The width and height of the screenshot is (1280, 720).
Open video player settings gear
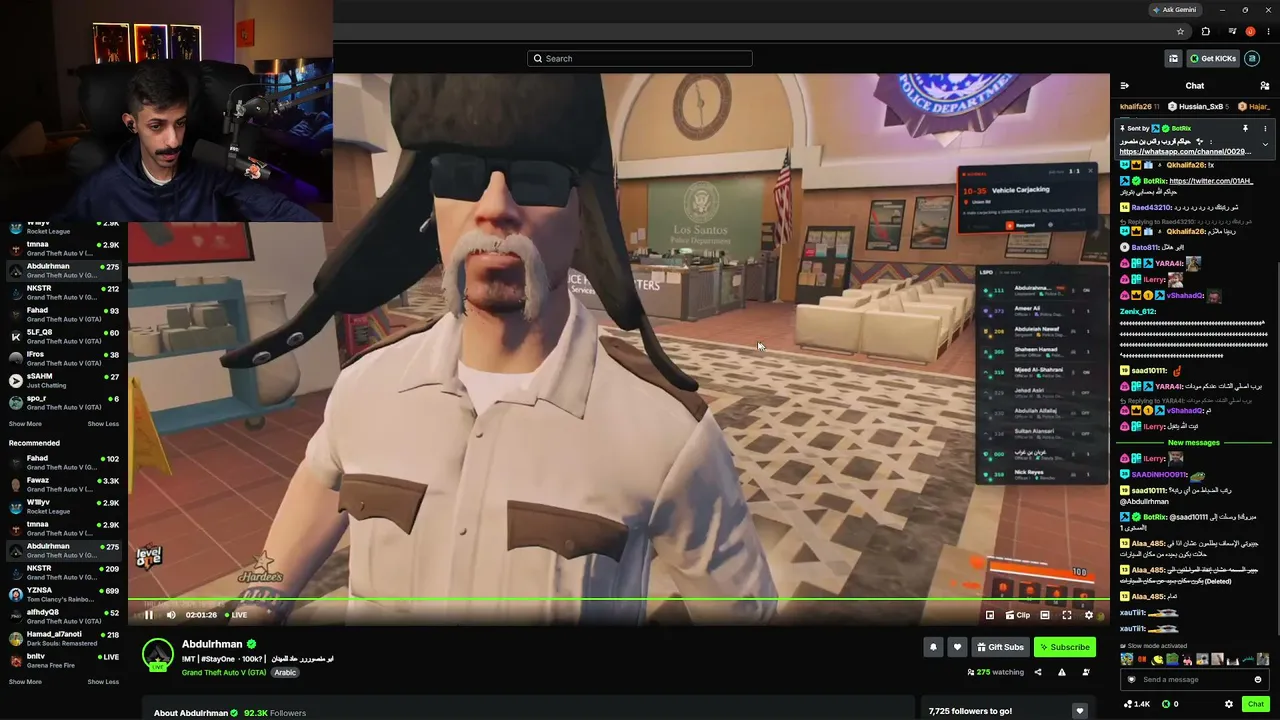click(x=1089, y=615)
